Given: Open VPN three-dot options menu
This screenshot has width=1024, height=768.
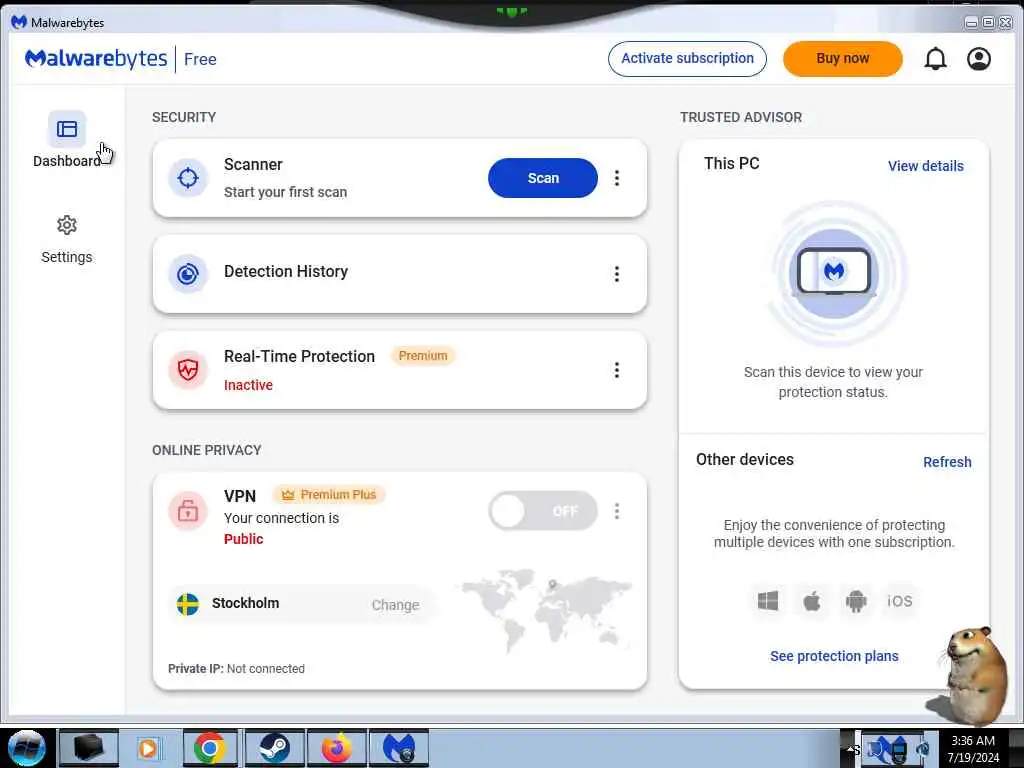Looking at the screenshot, I should pos(616,511).
